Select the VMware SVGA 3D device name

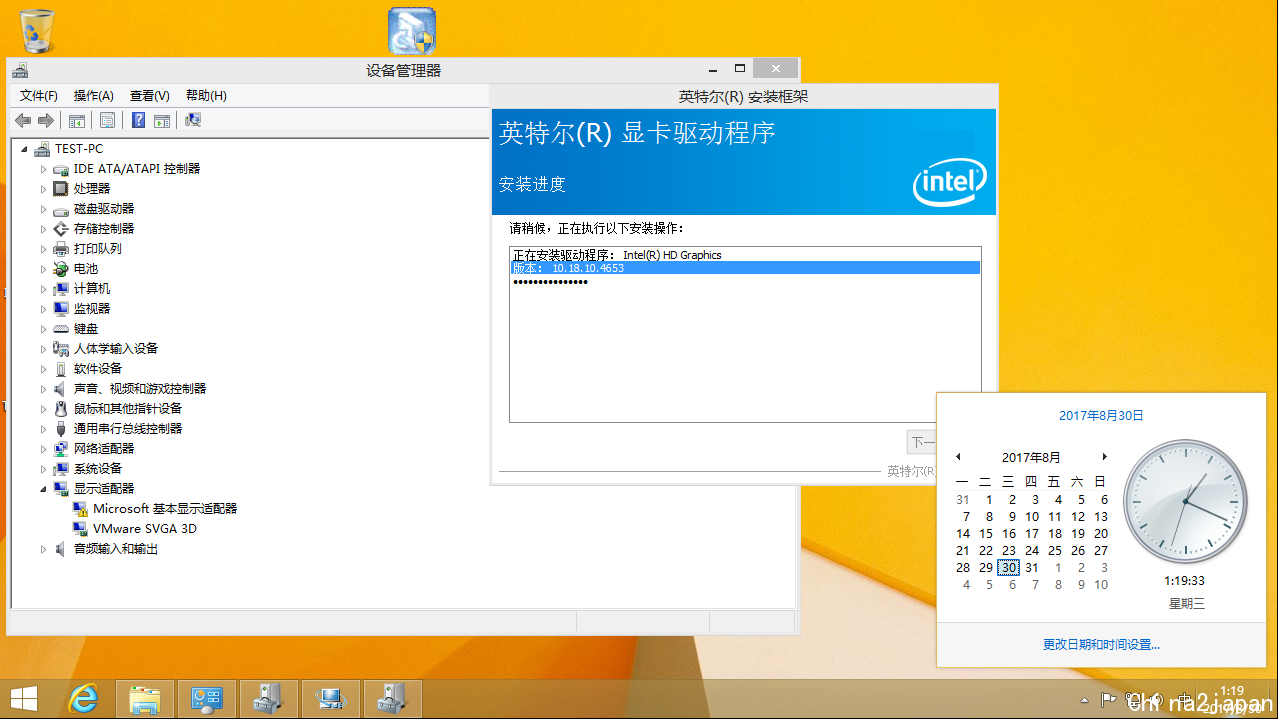click(x=145, y=529)
